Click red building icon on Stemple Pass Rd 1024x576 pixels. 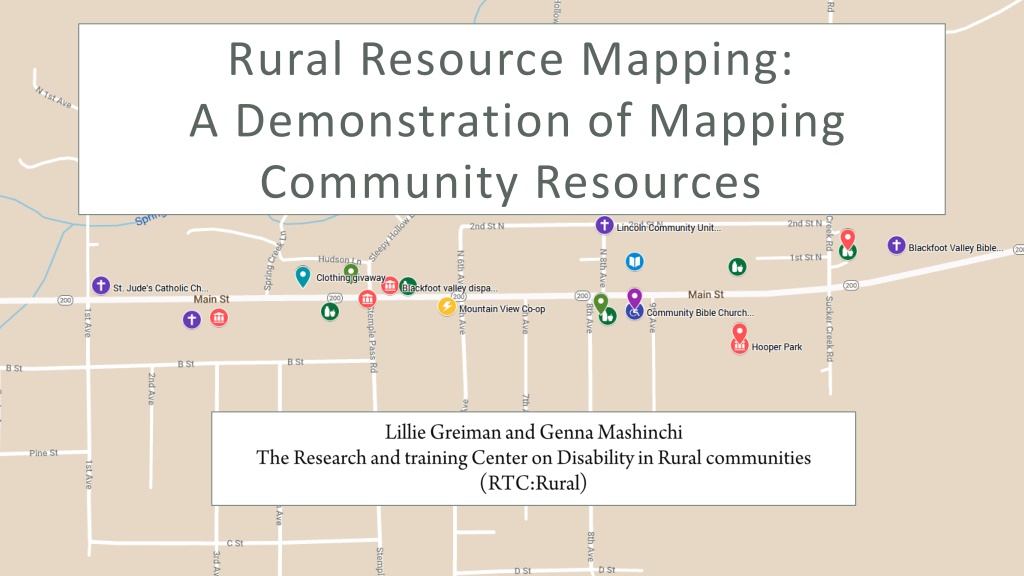[367, 299]
